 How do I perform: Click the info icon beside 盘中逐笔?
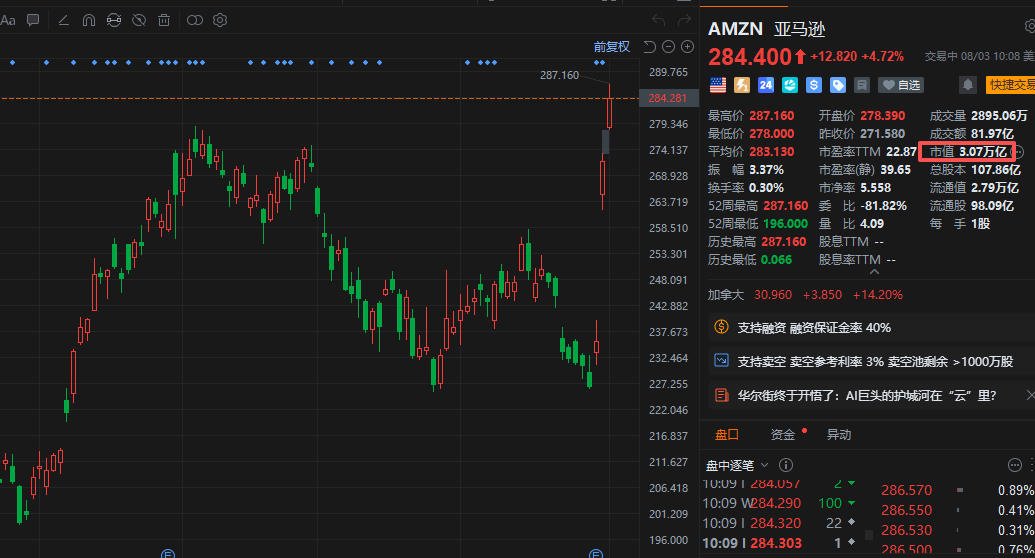coord(785,466)
